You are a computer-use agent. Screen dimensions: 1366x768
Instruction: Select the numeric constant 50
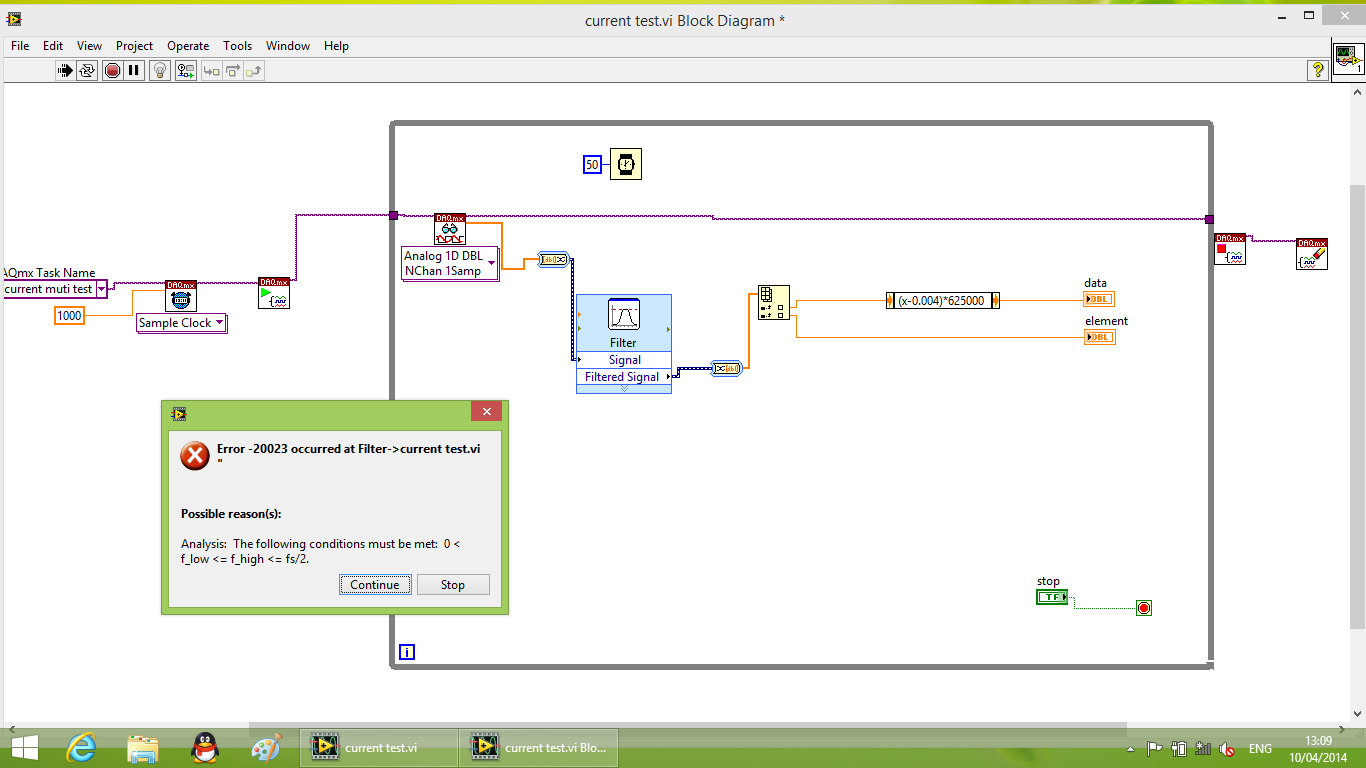coord(592,165)
